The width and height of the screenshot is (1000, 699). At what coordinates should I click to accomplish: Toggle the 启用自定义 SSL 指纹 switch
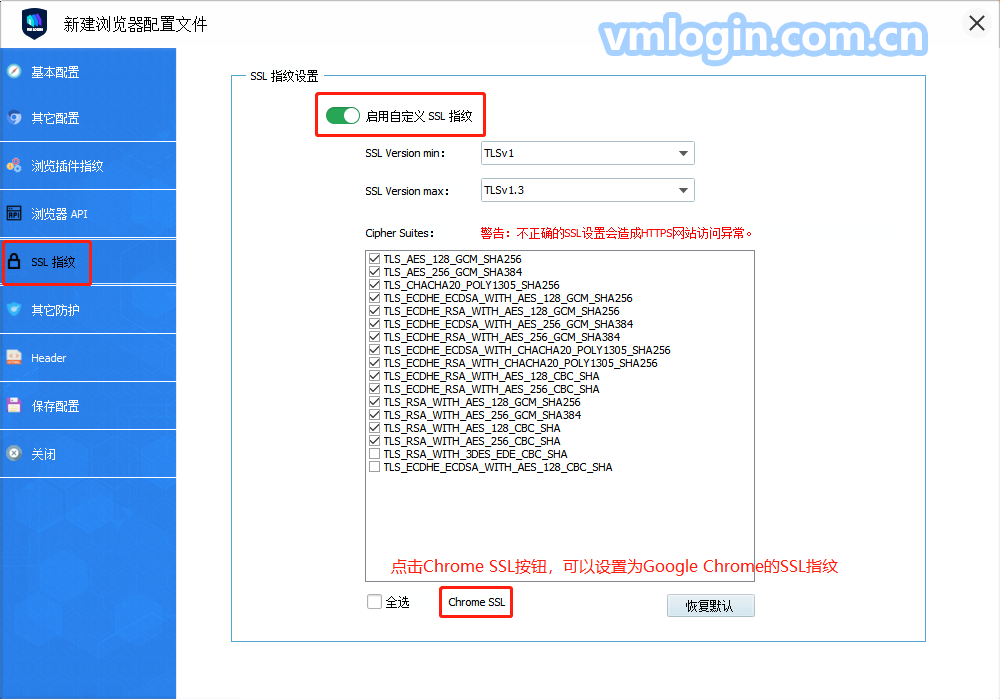[342, 116]
